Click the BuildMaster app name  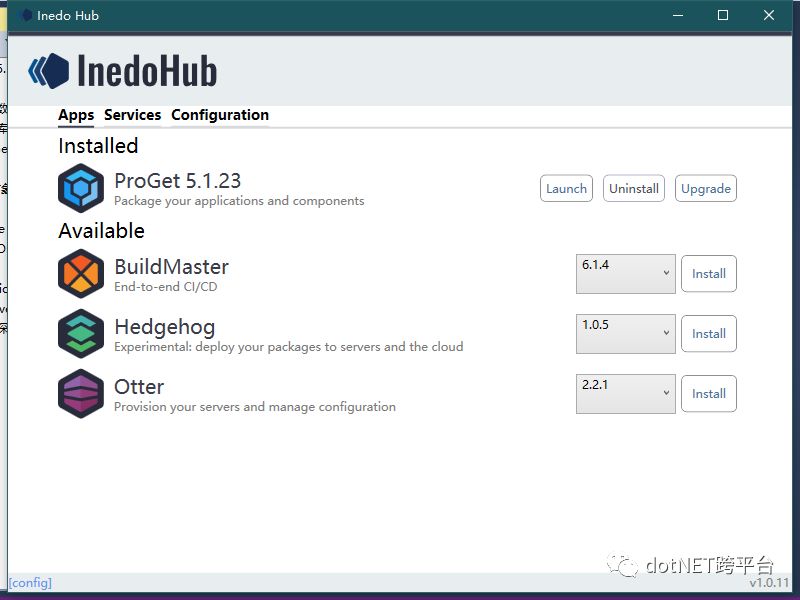pos(171,267)
